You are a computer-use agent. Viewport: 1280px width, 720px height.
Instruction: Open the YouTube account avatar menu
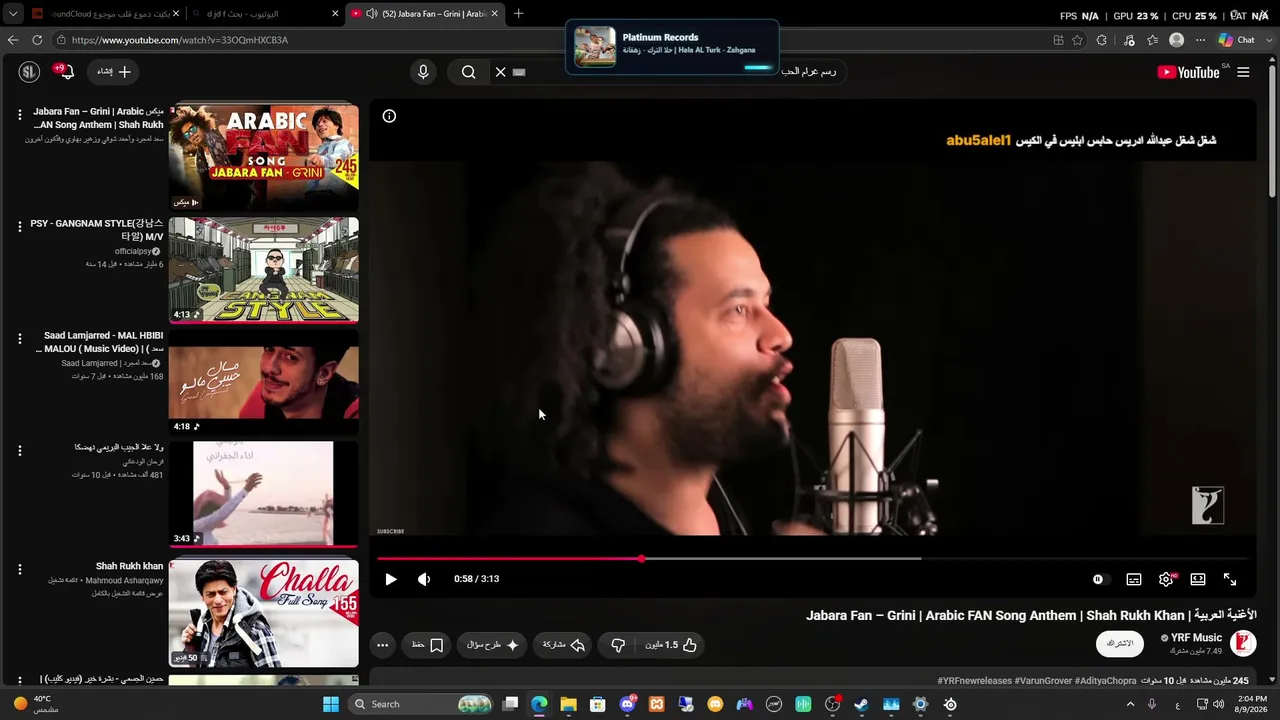[x=29, y=72]
